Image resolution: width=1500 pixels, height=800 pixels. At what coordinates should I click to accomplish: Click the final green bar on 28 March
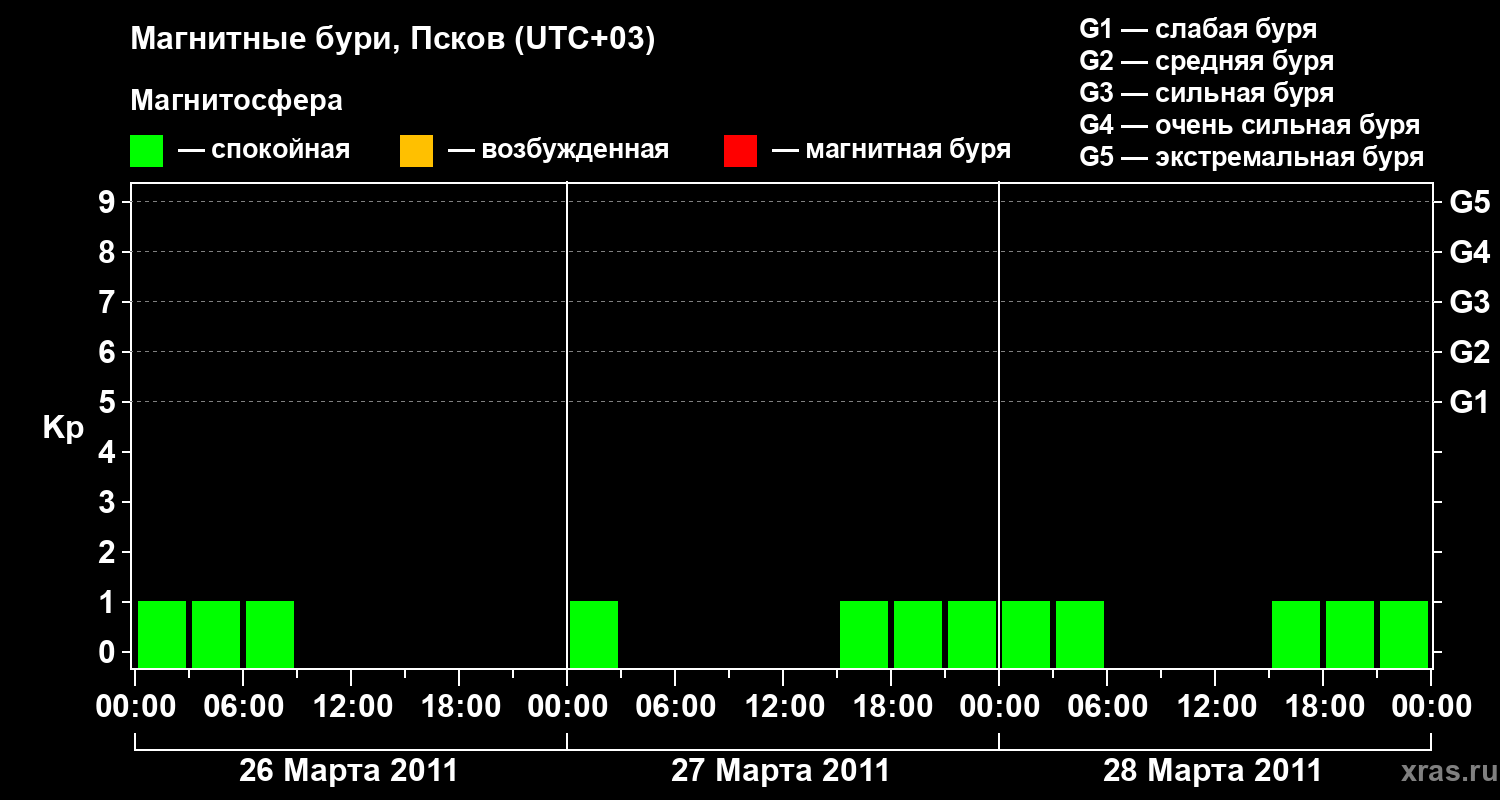1404,634
